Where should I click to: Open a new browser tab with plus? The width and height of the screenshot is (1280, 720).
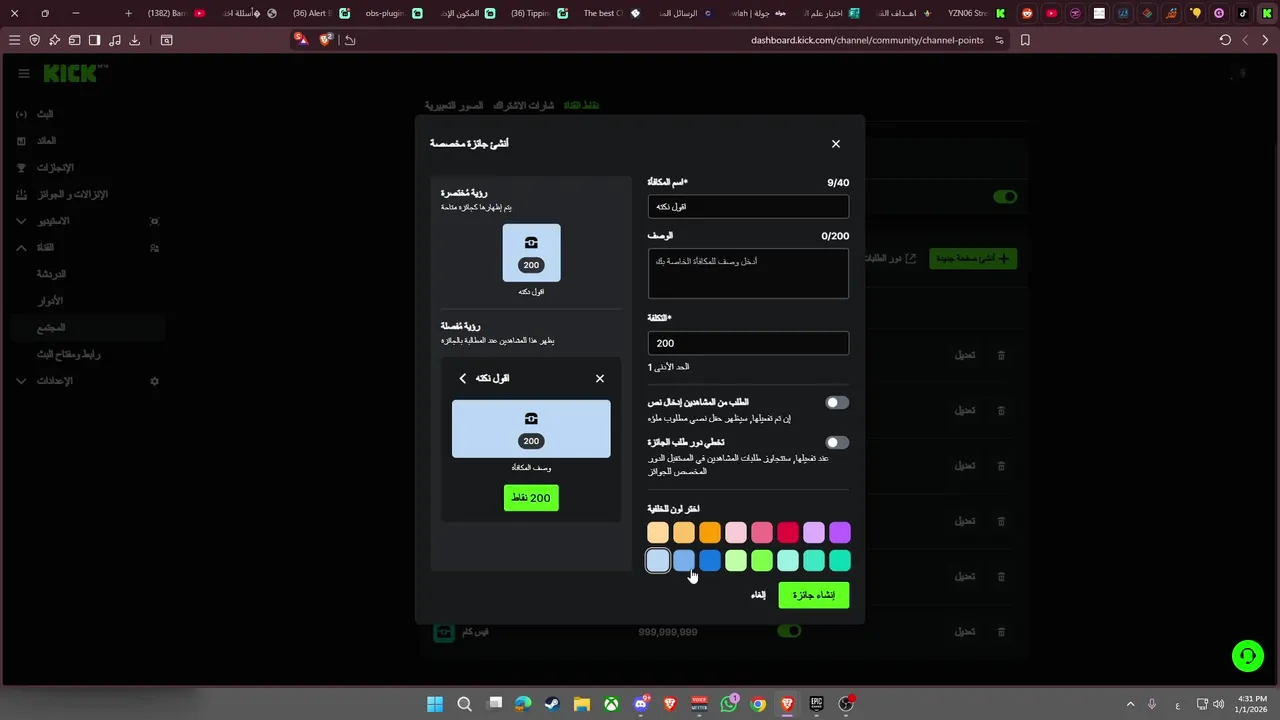(x=128, y=13)
